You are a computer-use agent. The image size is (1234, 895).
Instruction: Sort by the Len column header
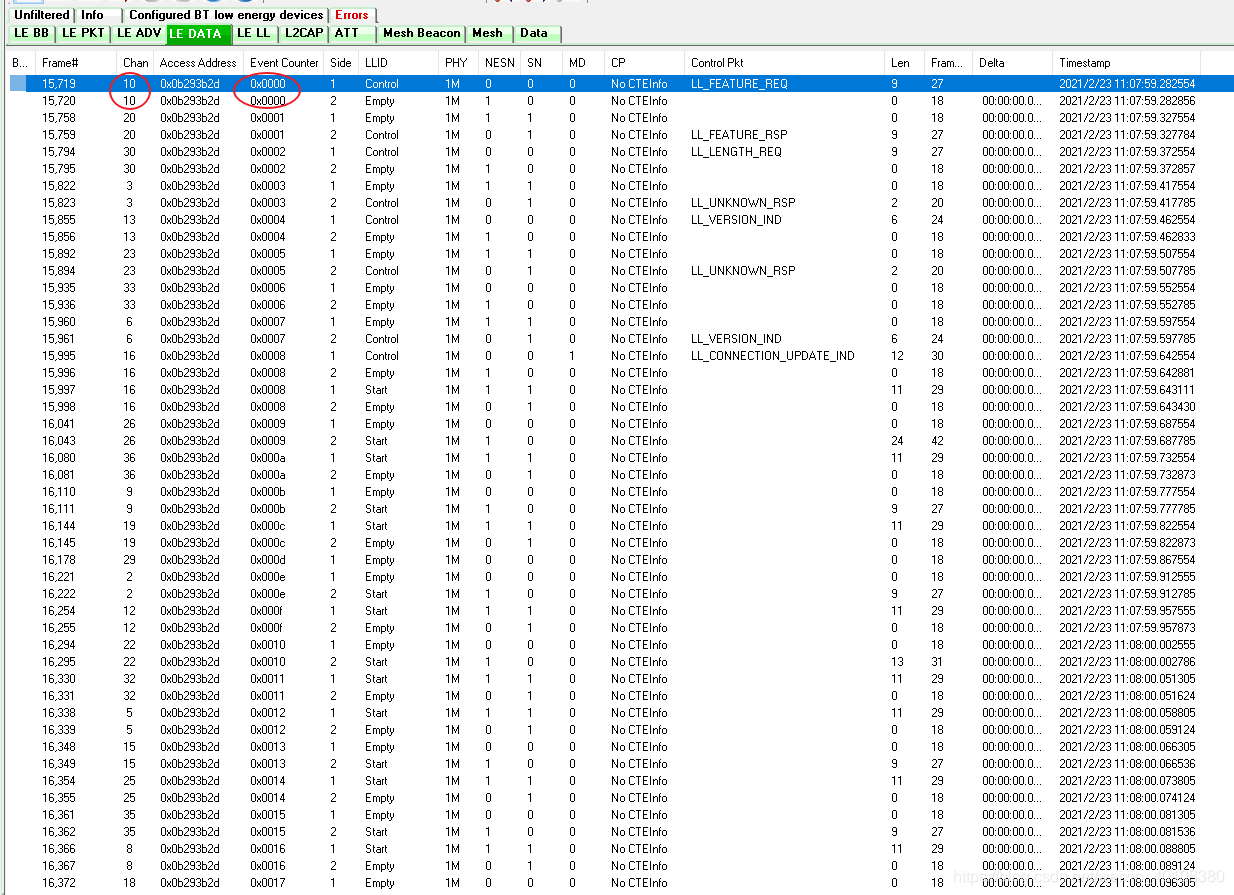coord(905,63)
